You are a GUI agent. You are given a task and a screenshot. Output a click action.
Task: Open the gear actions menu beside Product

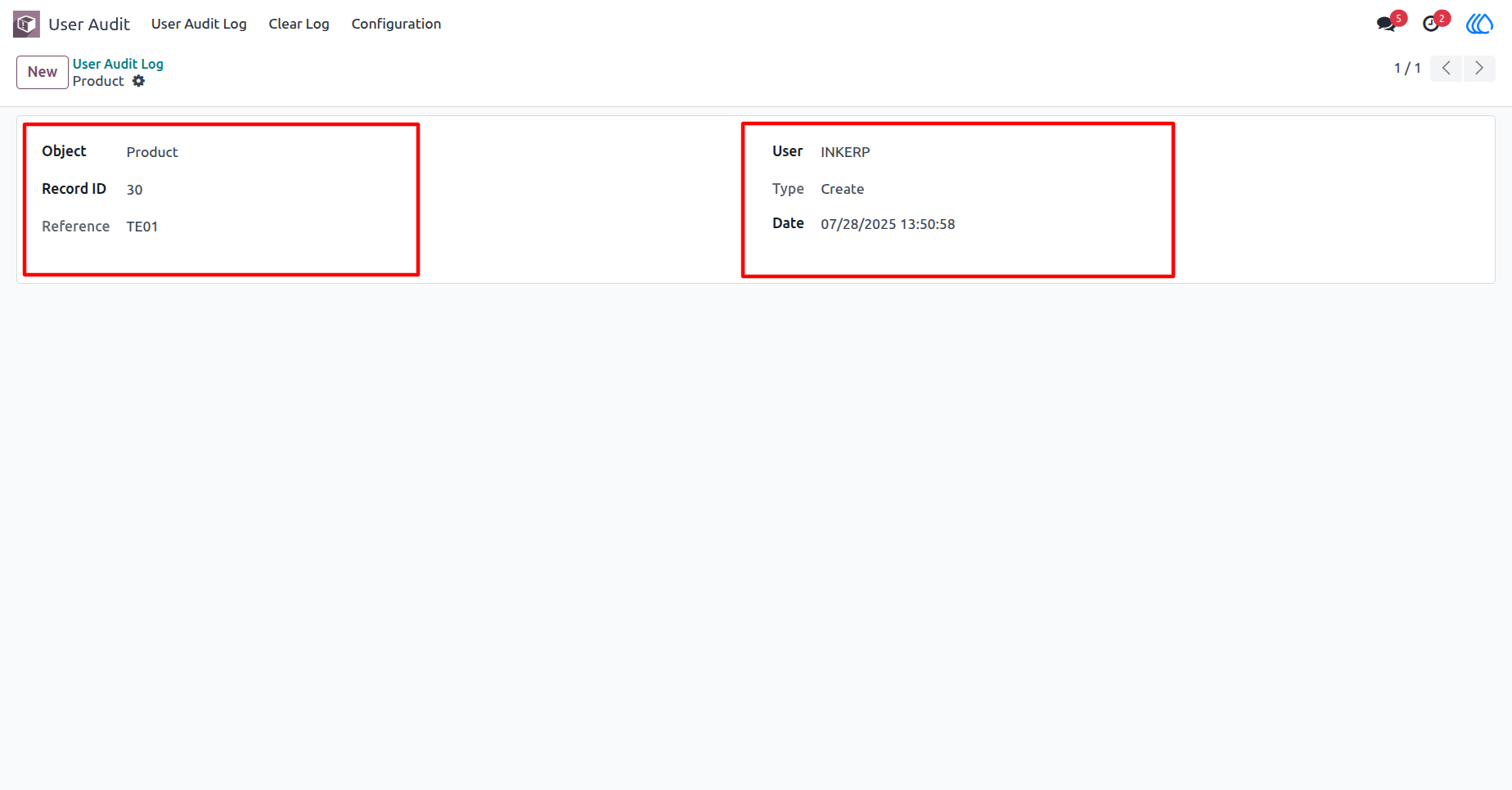click(x=139, y=81)
